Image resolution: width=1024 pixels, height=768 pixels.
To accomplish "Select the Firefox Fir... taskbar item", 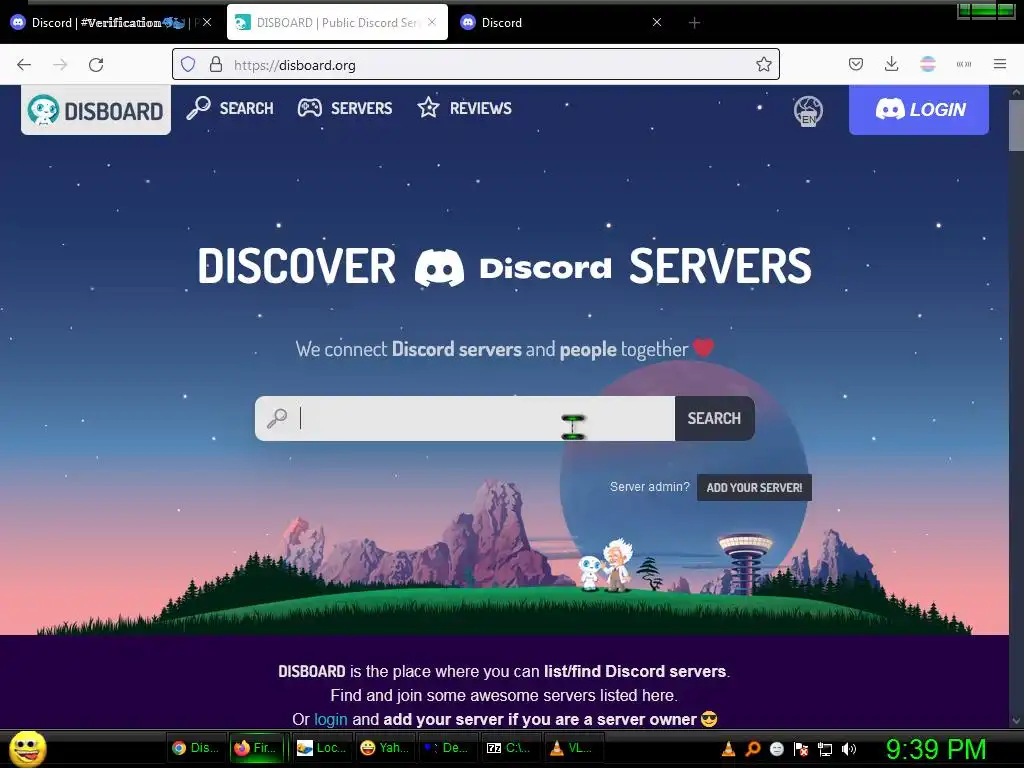I will (256, 748).
